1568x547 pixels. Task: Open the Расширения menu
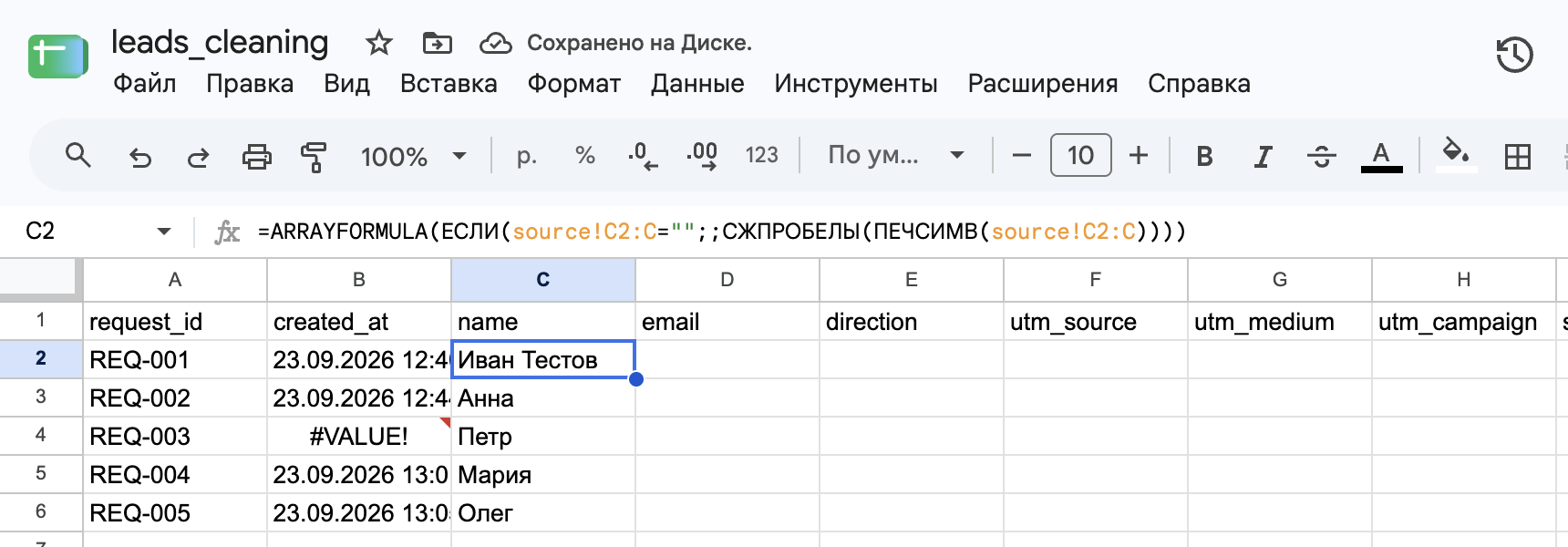[x=1043, y=84]
